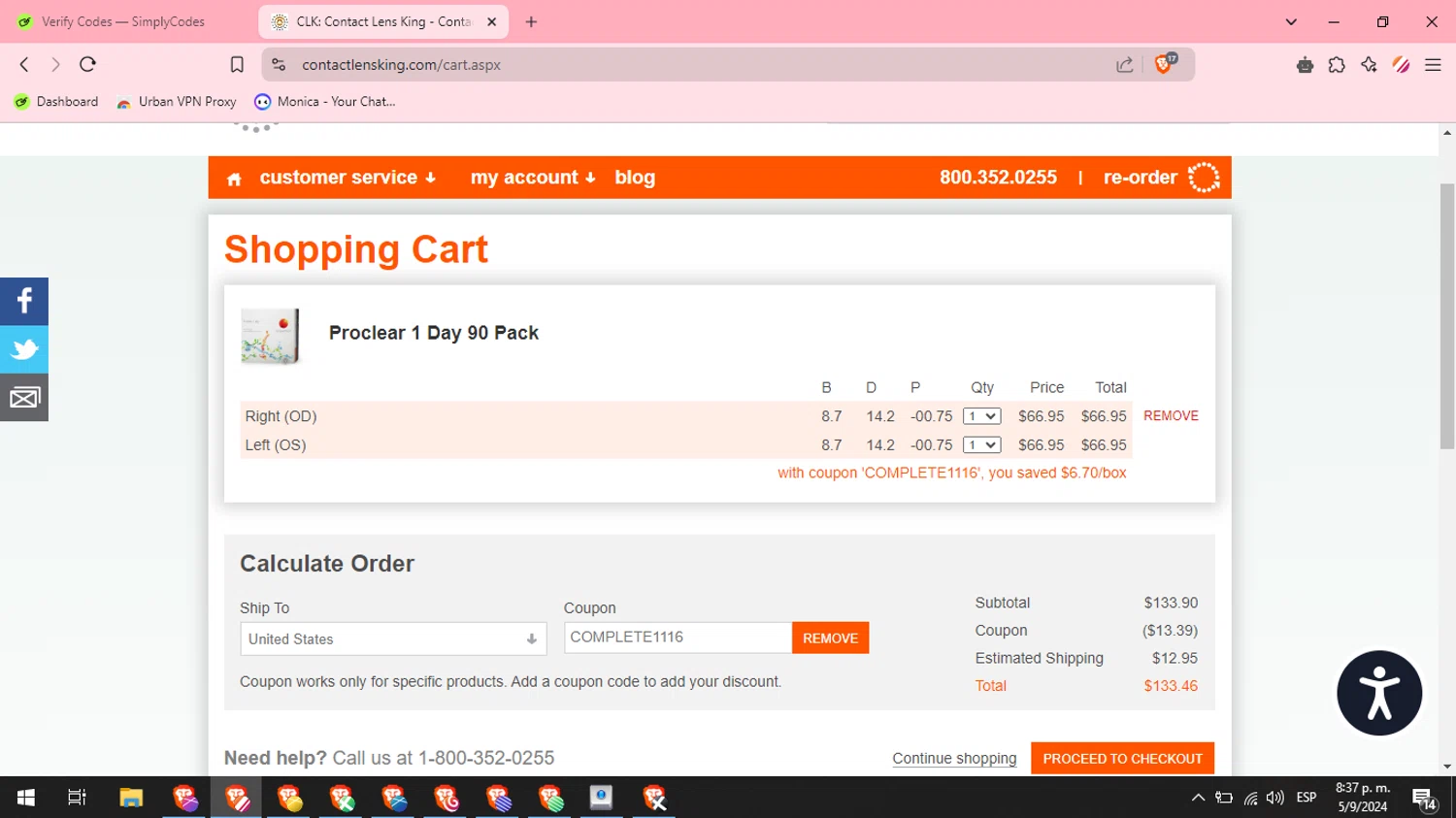Share cart on Facebook
The height and width of the screenshot is (818, 1456).
(x=24, y=302)
